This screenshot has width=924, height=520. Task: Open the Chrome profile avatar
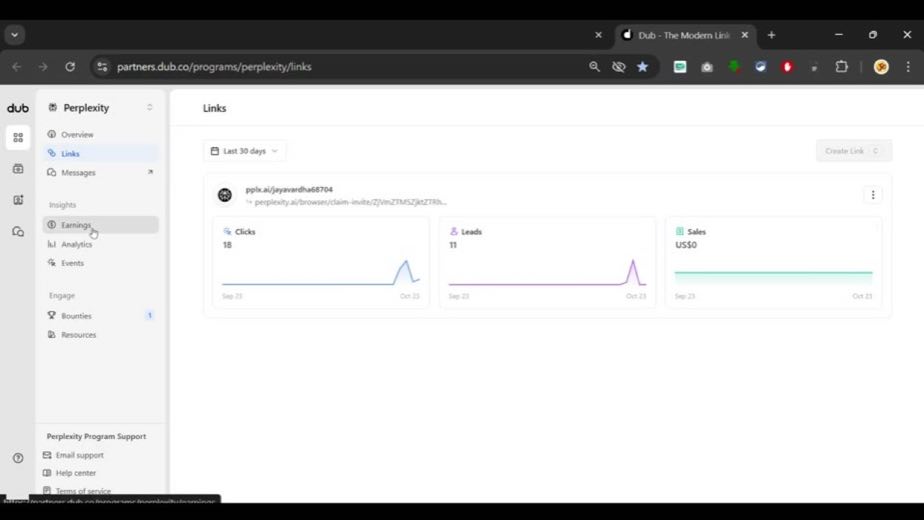tap(881, 67)
